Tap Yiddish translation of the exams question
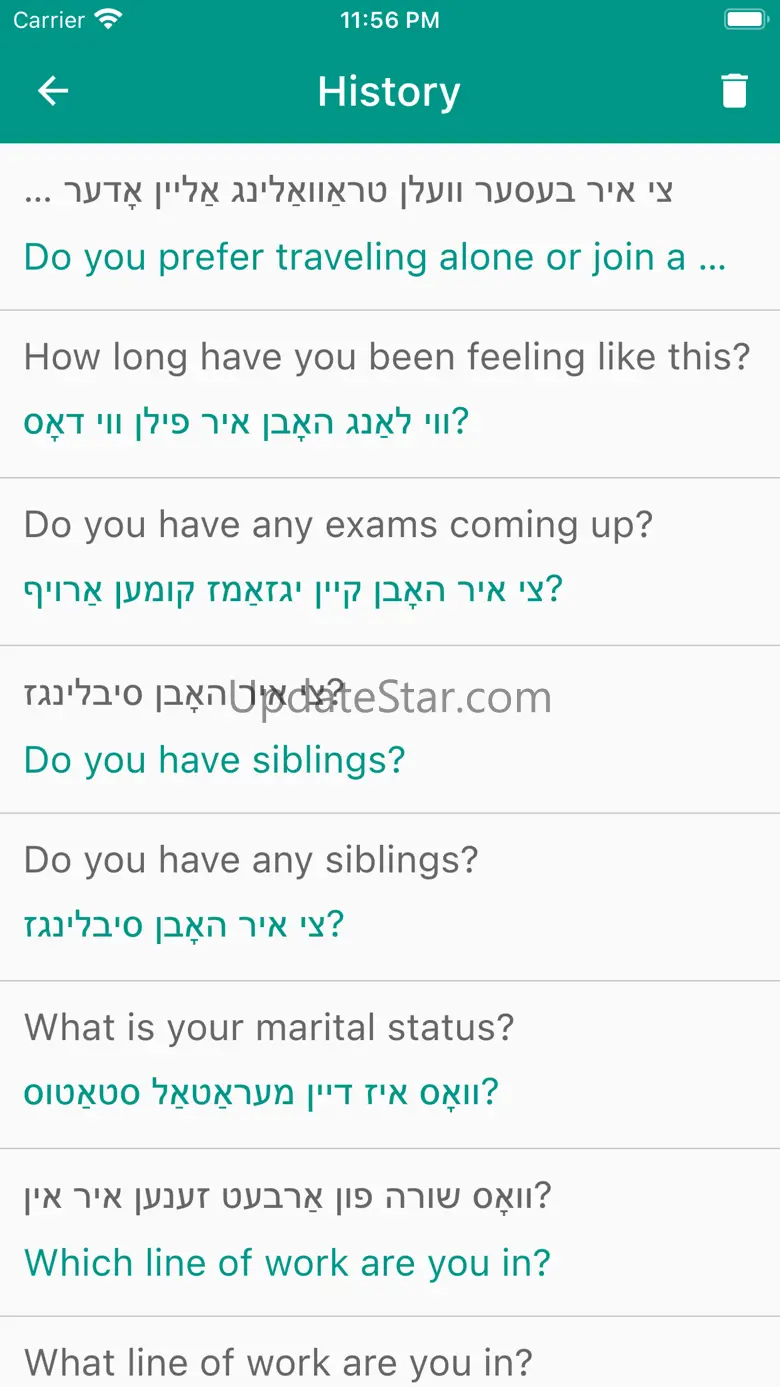Screen dimensions: 780x1387 pyautogui.click(x=293, y=590)
